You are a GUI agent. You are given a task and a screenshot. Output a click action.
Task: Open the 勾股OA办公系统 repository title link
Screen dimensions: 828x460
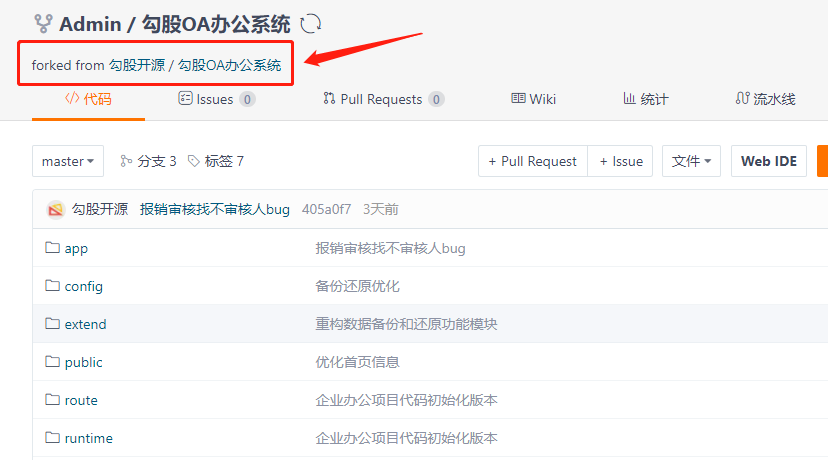click(216, 24)
